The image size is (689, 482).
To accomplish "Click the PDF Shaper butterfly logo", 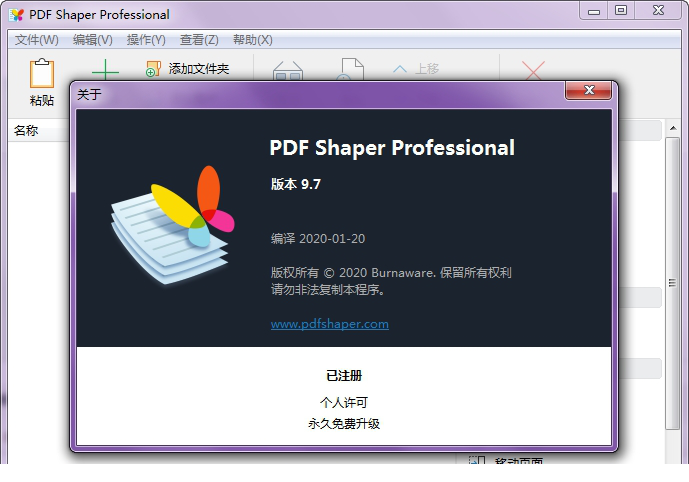I will point(172,225).
